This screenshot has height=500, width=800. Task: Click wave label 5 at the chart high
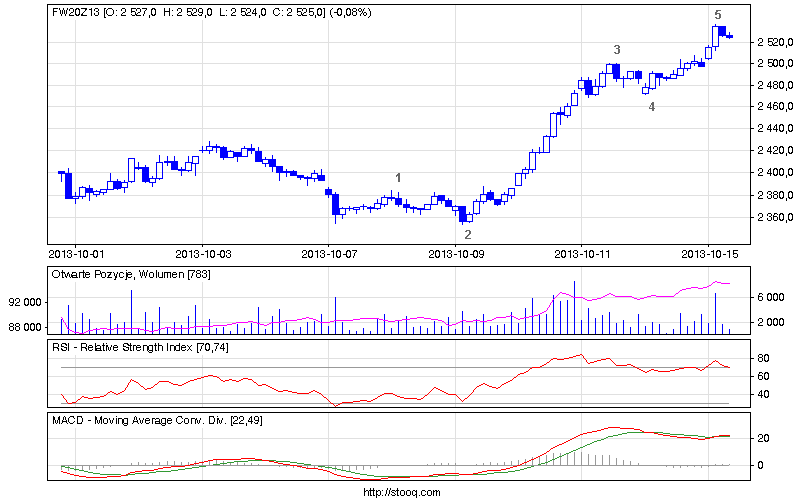click(718, 15)
